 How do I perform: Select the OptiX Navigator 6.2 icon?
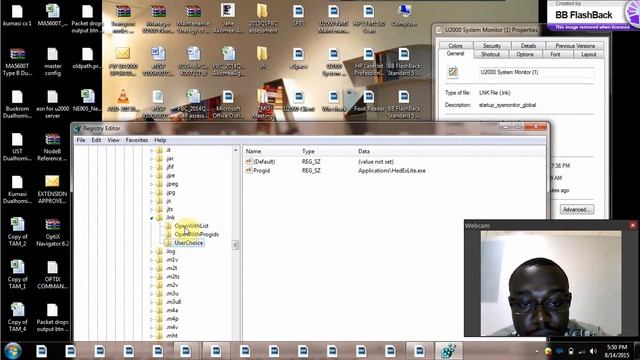coord(53,233)
